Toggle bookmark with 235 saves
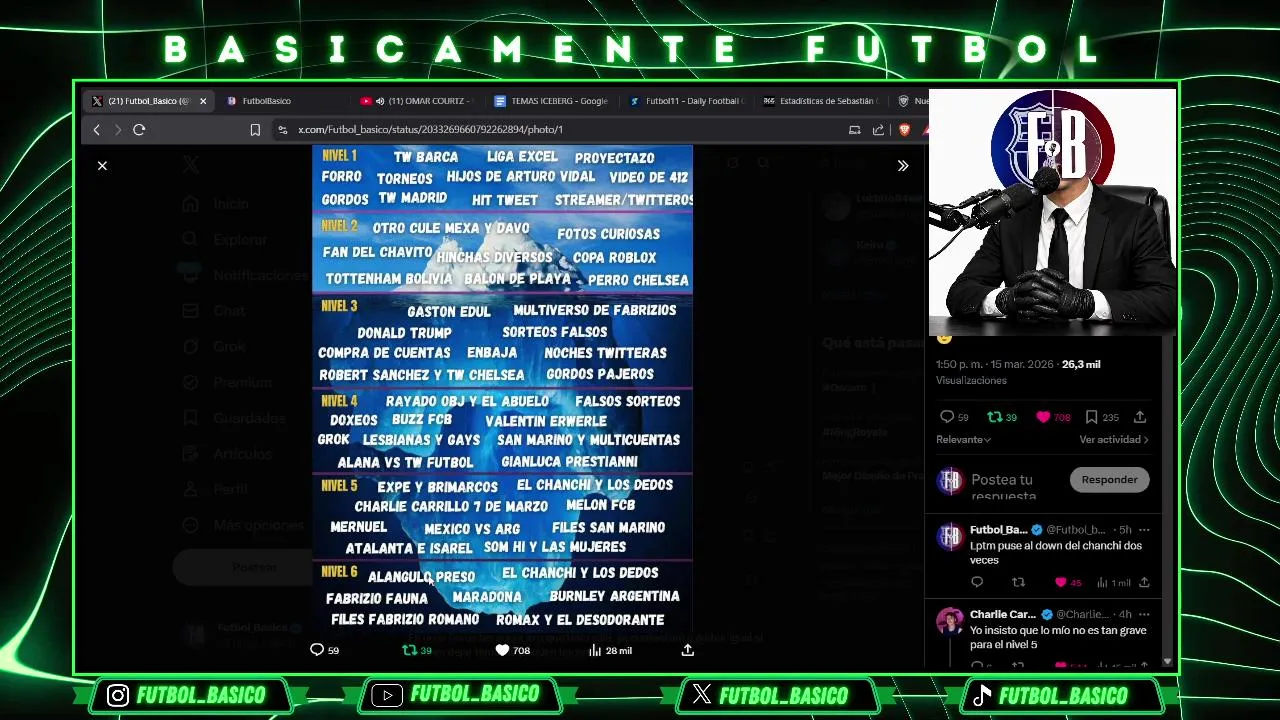 (1102, 417)
